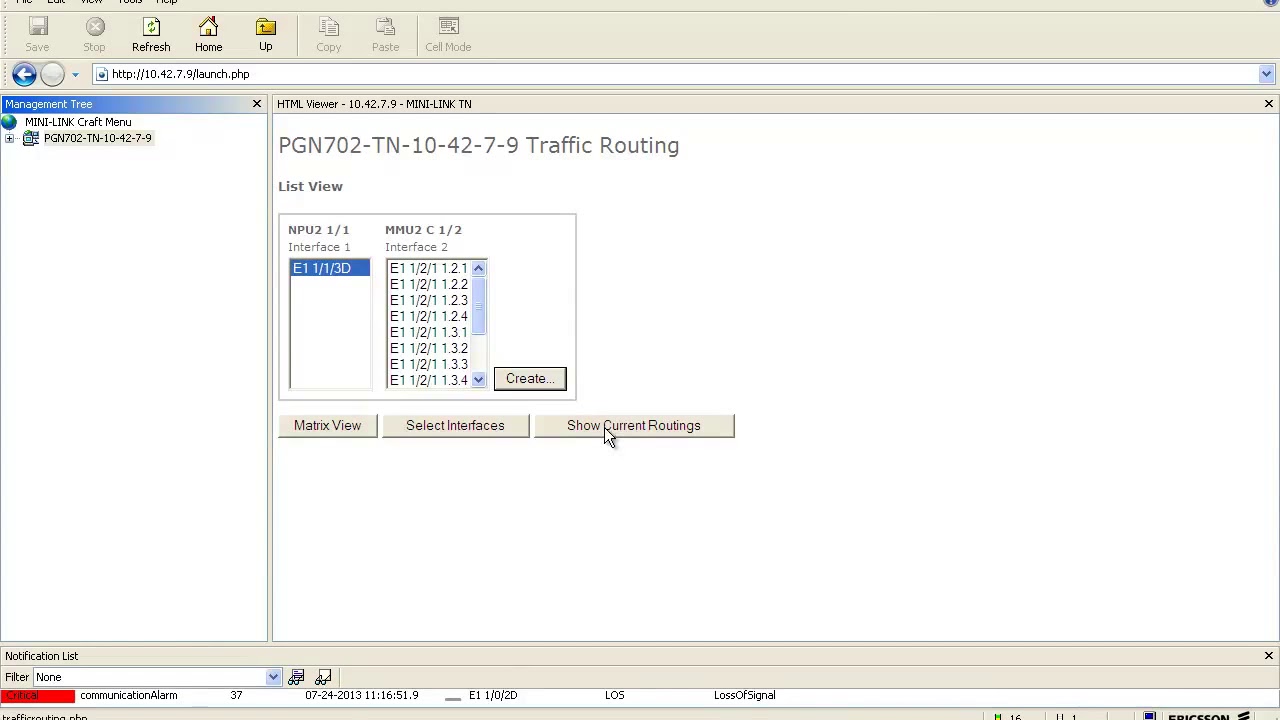
Task: Click the Save toolbar icon
Action: [37, 34]
